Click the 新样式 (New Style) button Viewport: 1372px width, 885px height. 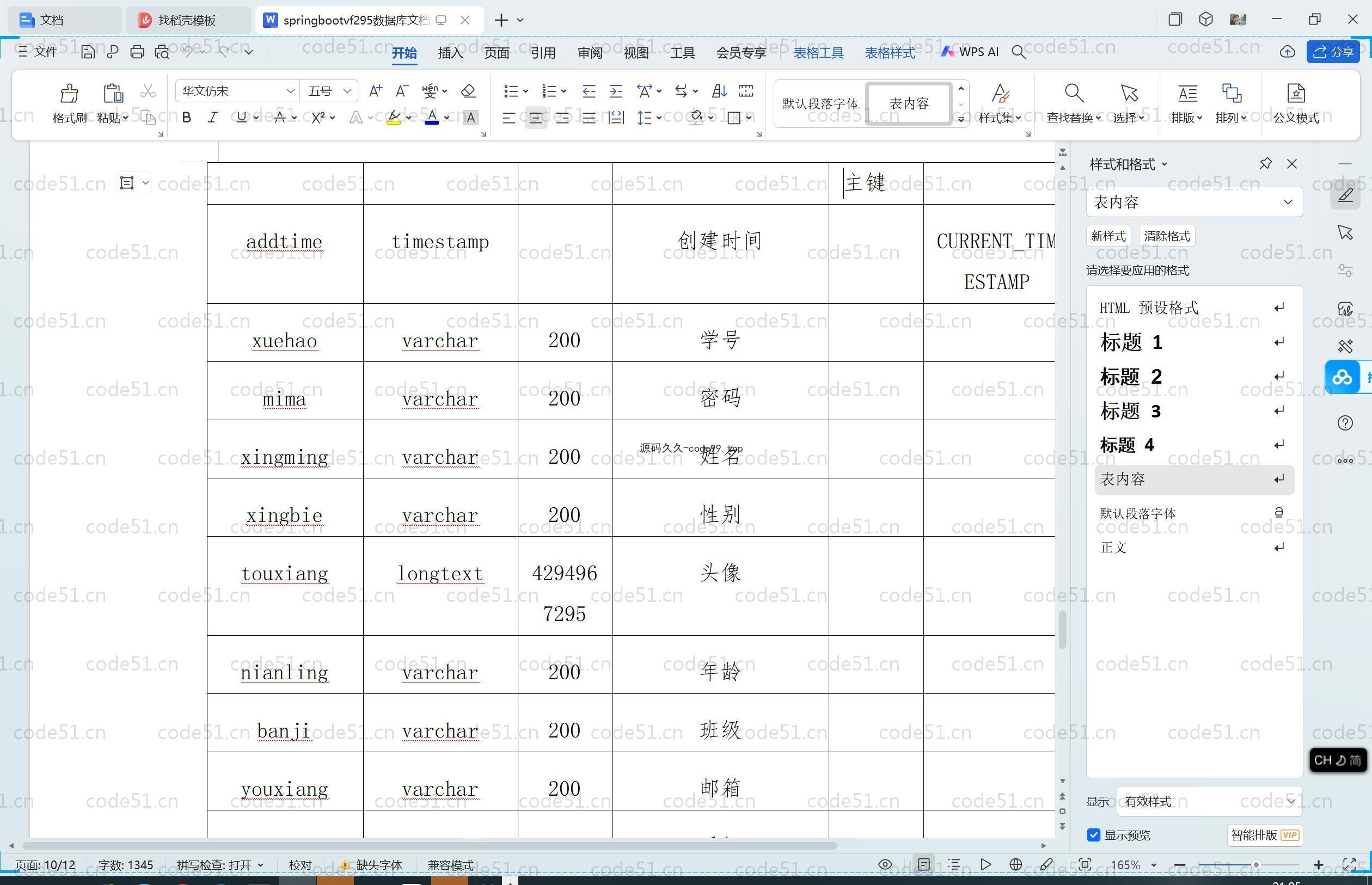point(1108,236)
